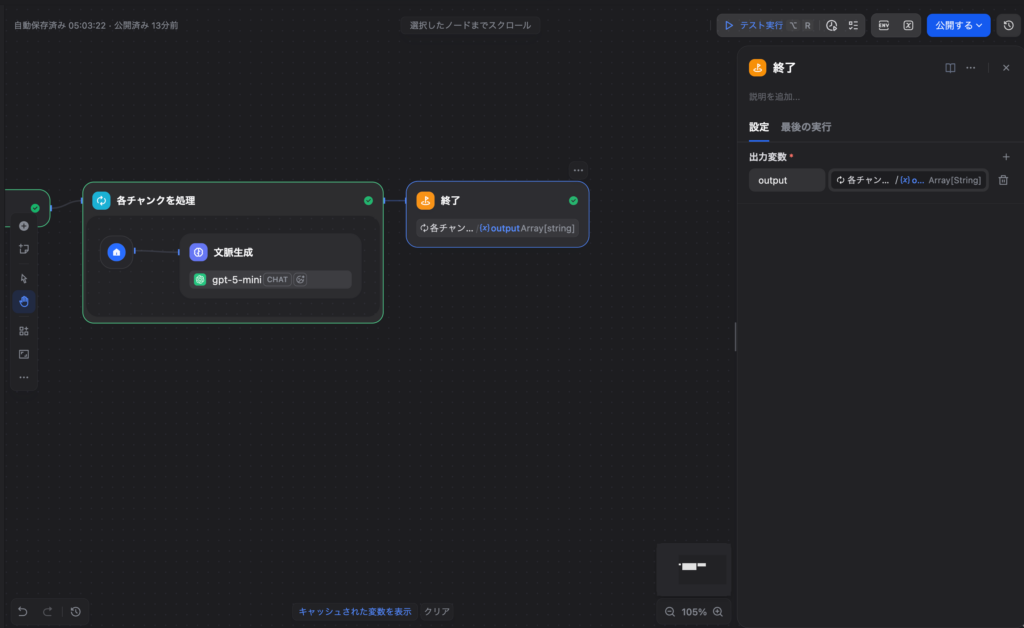Screen dimensions: 1024x628
Task: Open the output variable selector dropdown
Action: [908, 180]
